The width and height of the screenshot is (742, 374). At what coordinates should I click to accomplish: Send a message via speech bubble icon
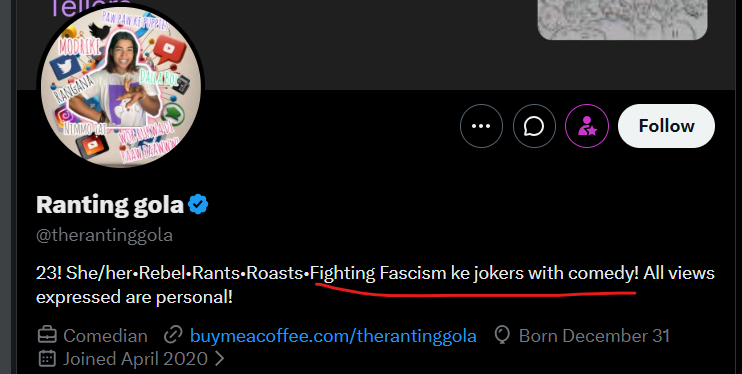click(534, 126)
